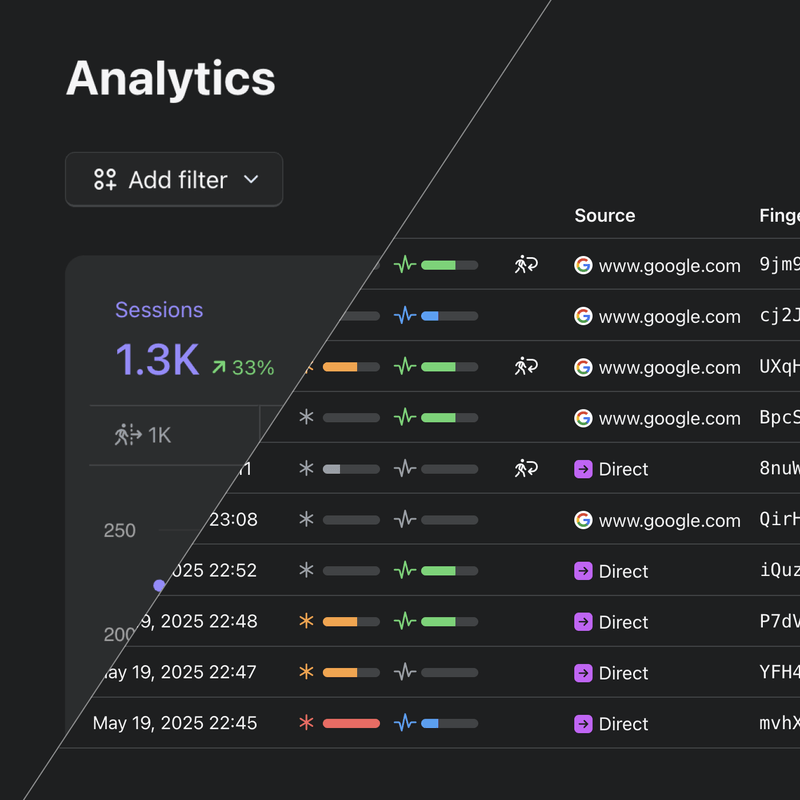Click the purple Direct arrow icon in 8nuW row

click(583, 469)
